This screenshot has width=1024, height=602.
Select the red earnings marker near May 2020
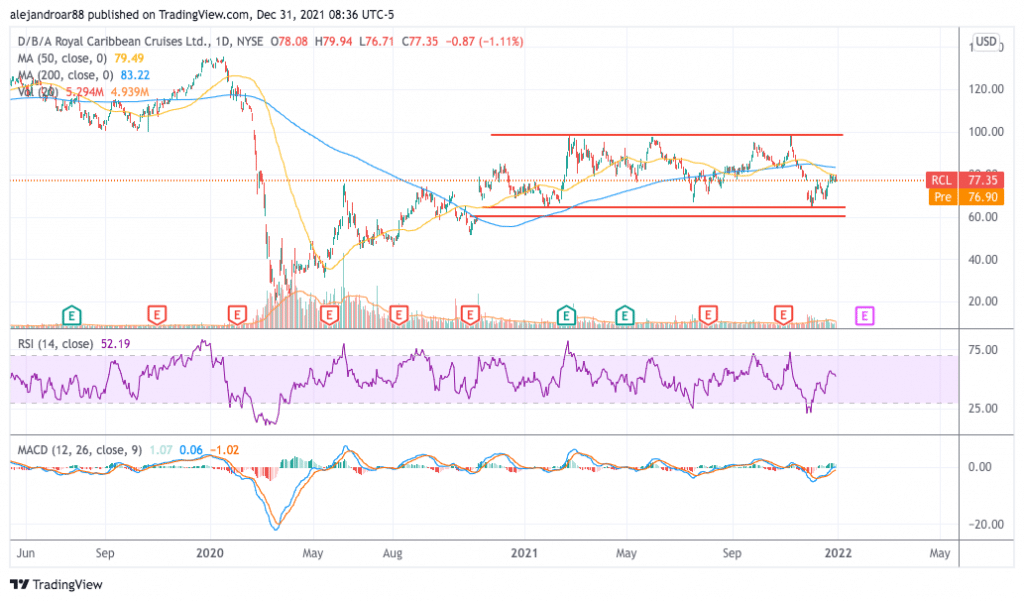pyautogui.click(x=329, y=316)
